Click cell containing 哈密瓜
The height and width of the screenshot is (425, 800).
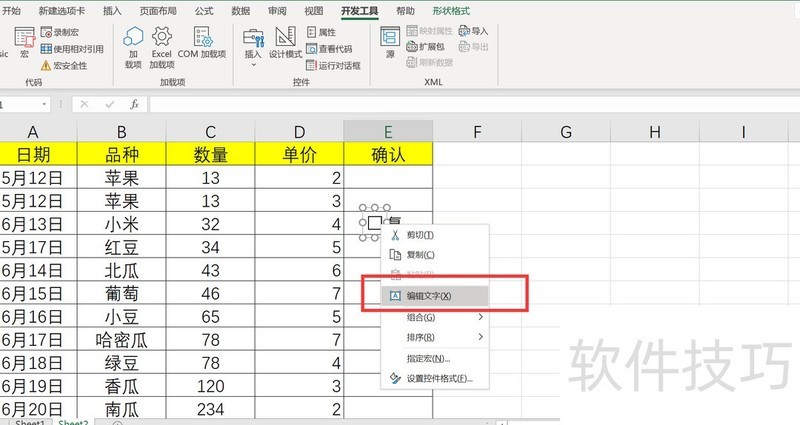(121, 340)
